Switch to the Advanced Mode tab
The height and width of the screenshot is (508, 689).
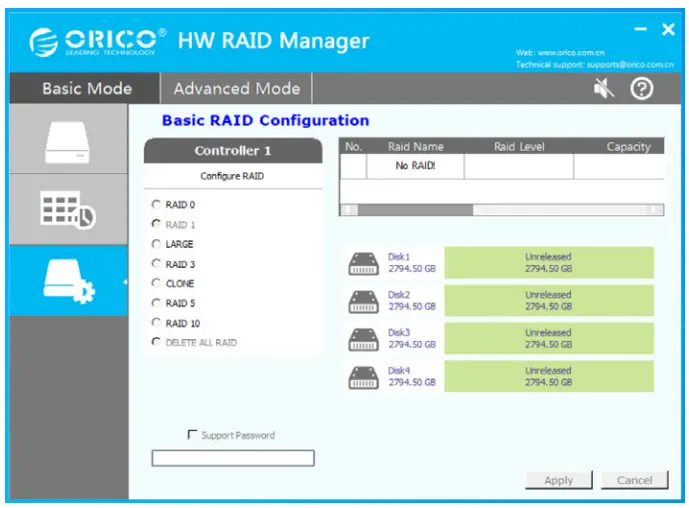[x=236, y=88]
